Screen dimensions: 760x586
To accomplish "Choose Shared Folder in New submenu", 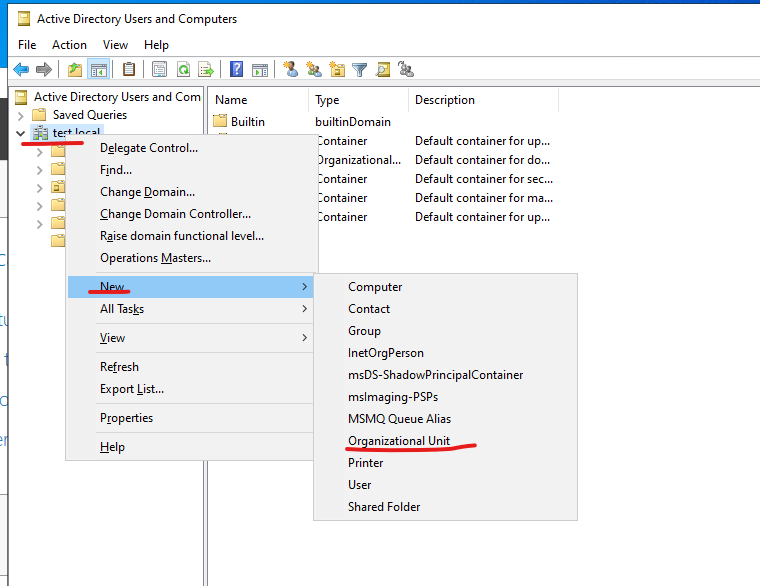I will click(x=445, y=507).
